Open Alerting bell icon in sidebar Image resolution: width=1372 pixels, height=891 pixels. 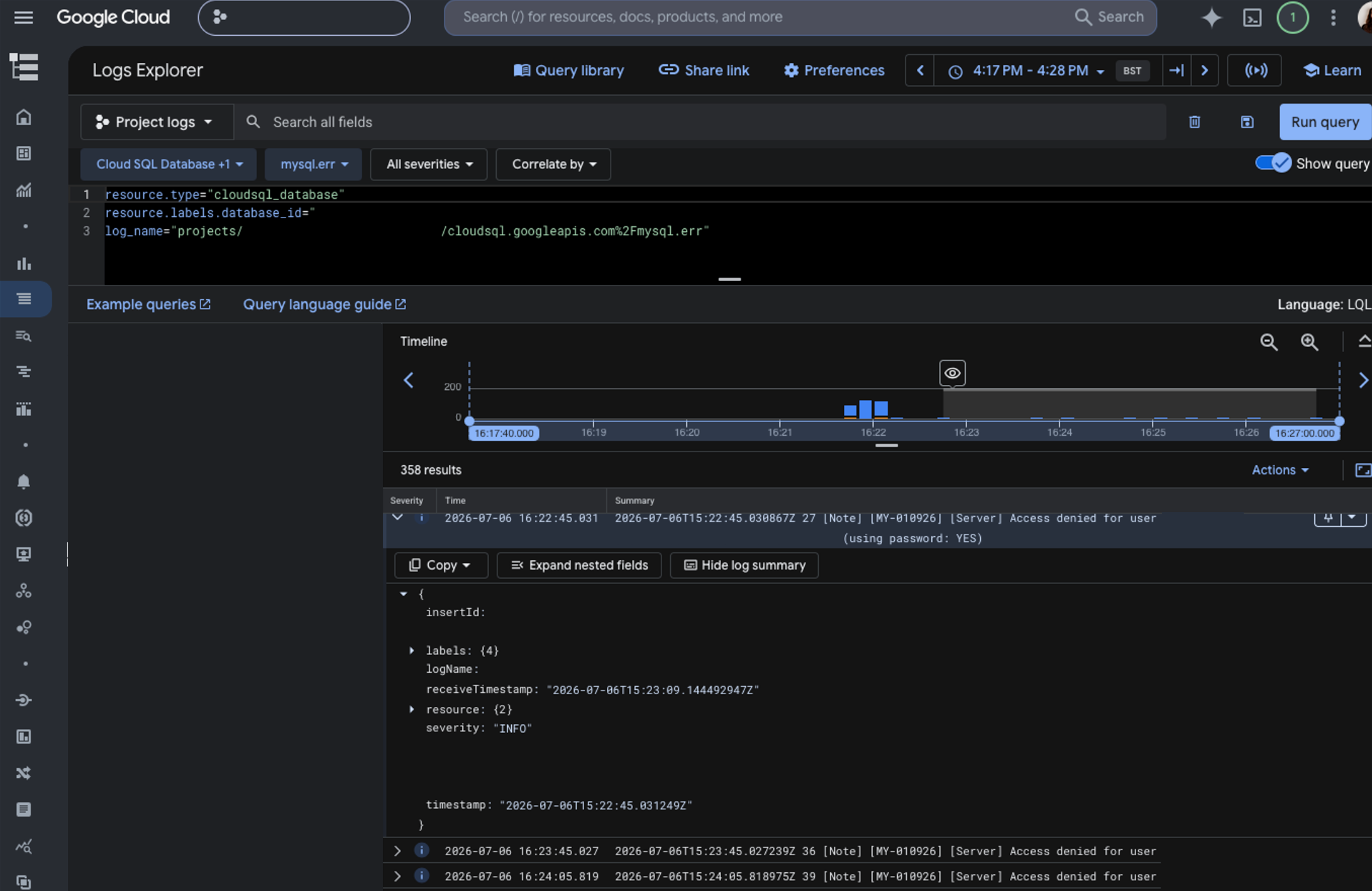(24, 482)
